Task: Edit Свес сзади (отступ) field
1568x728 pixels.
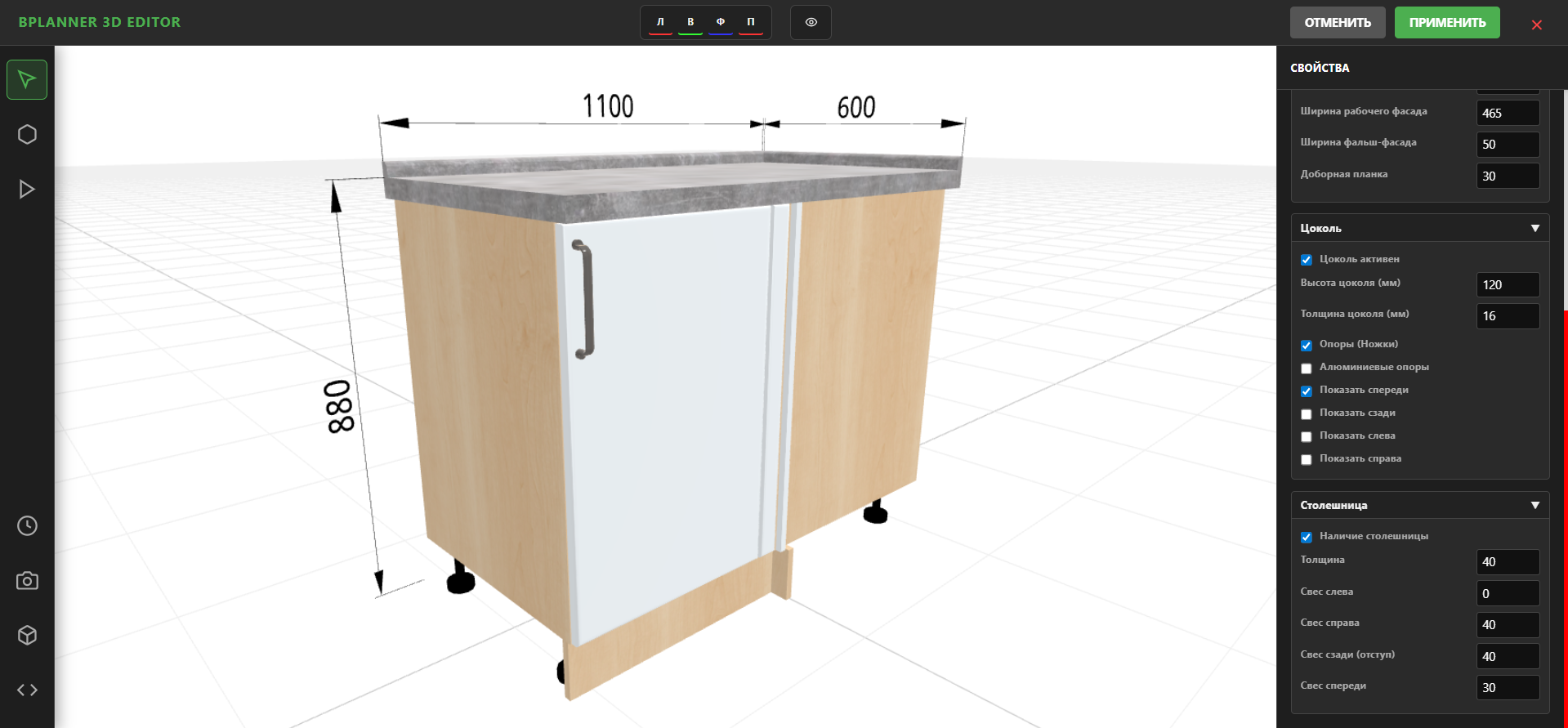Action: [1508, 656]
